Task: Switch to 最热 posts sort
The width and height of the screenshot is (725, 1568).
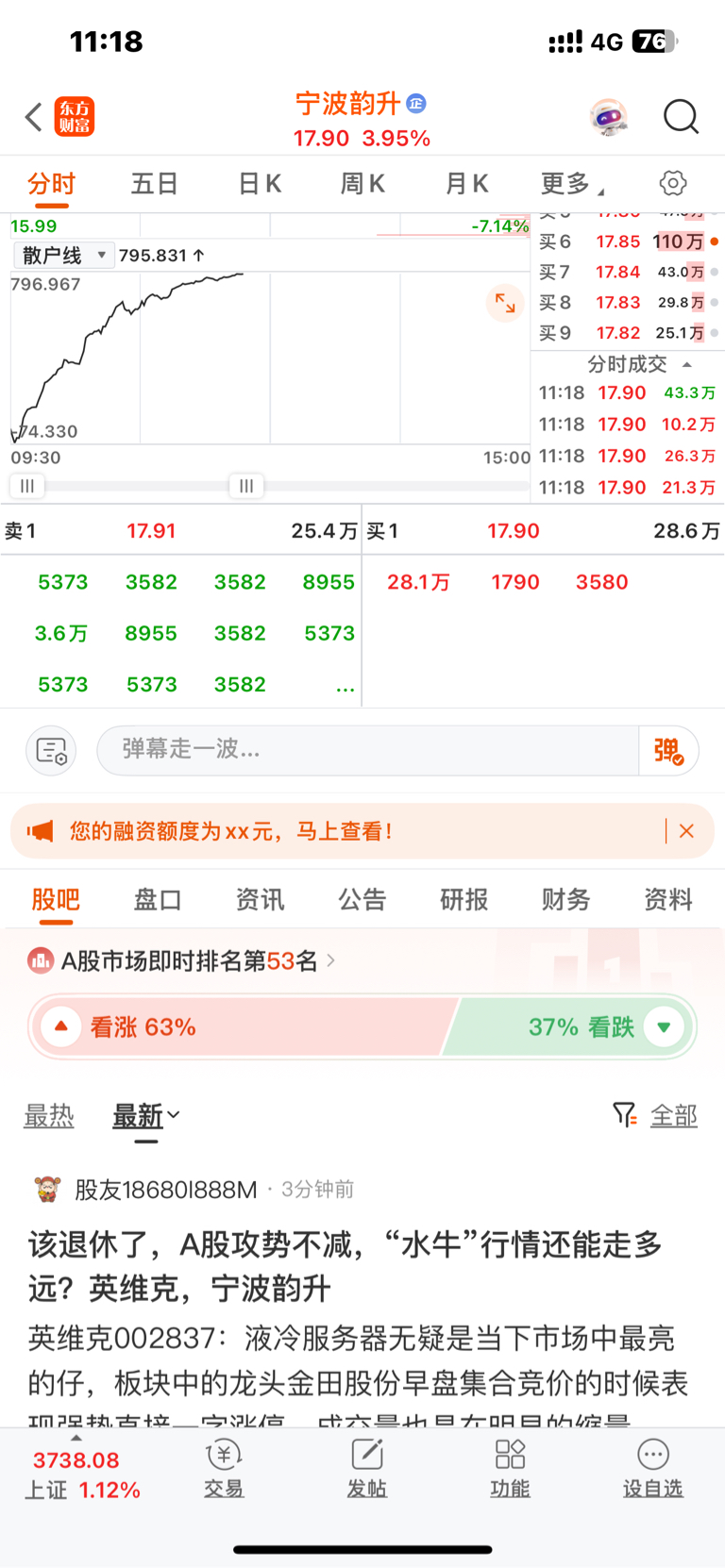Action: pos(49,1116)
